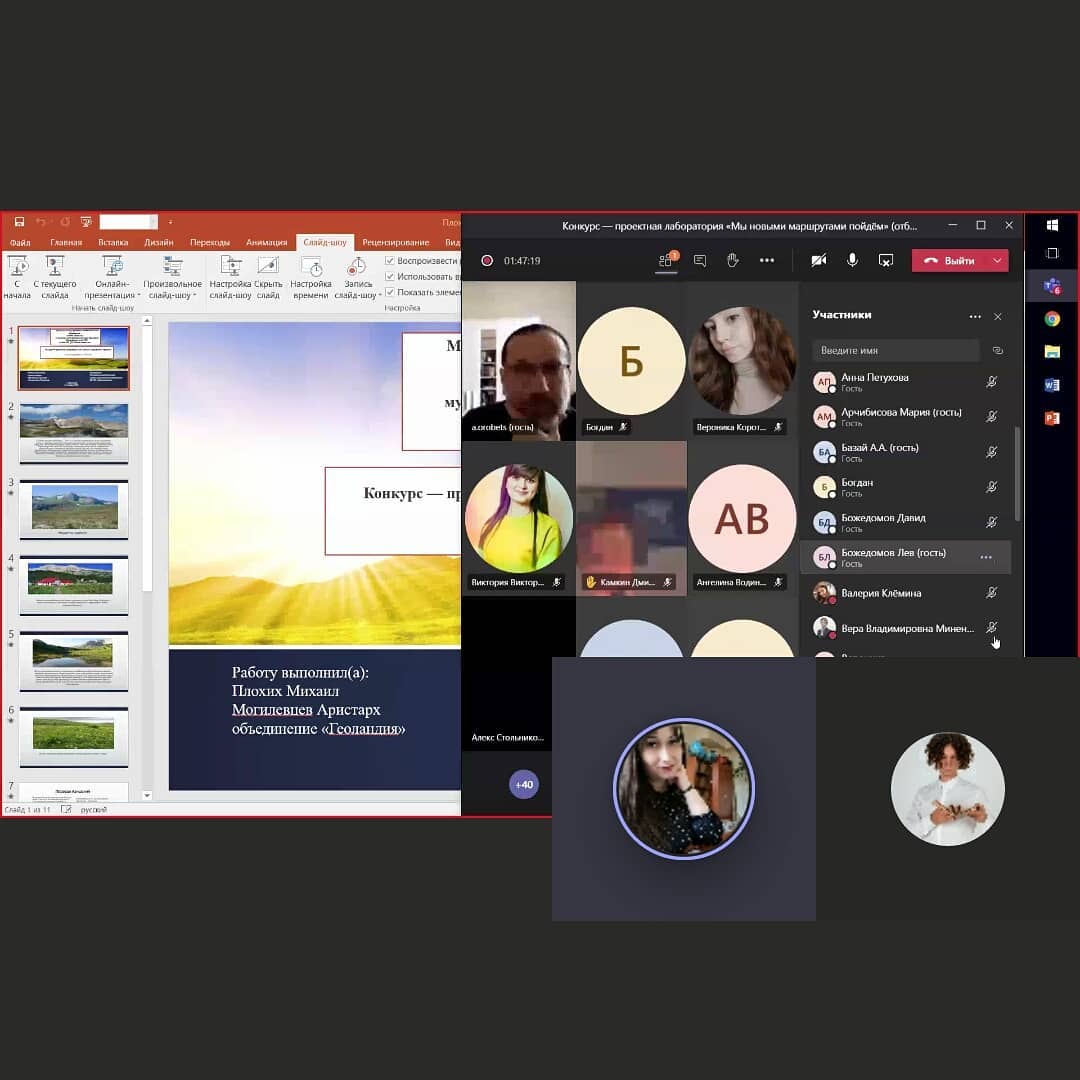Viewport: 1080px width, 1080px height.
Task: Click quick-access start presentation icon
Action: pyautogui.click(x=86, y=222)
